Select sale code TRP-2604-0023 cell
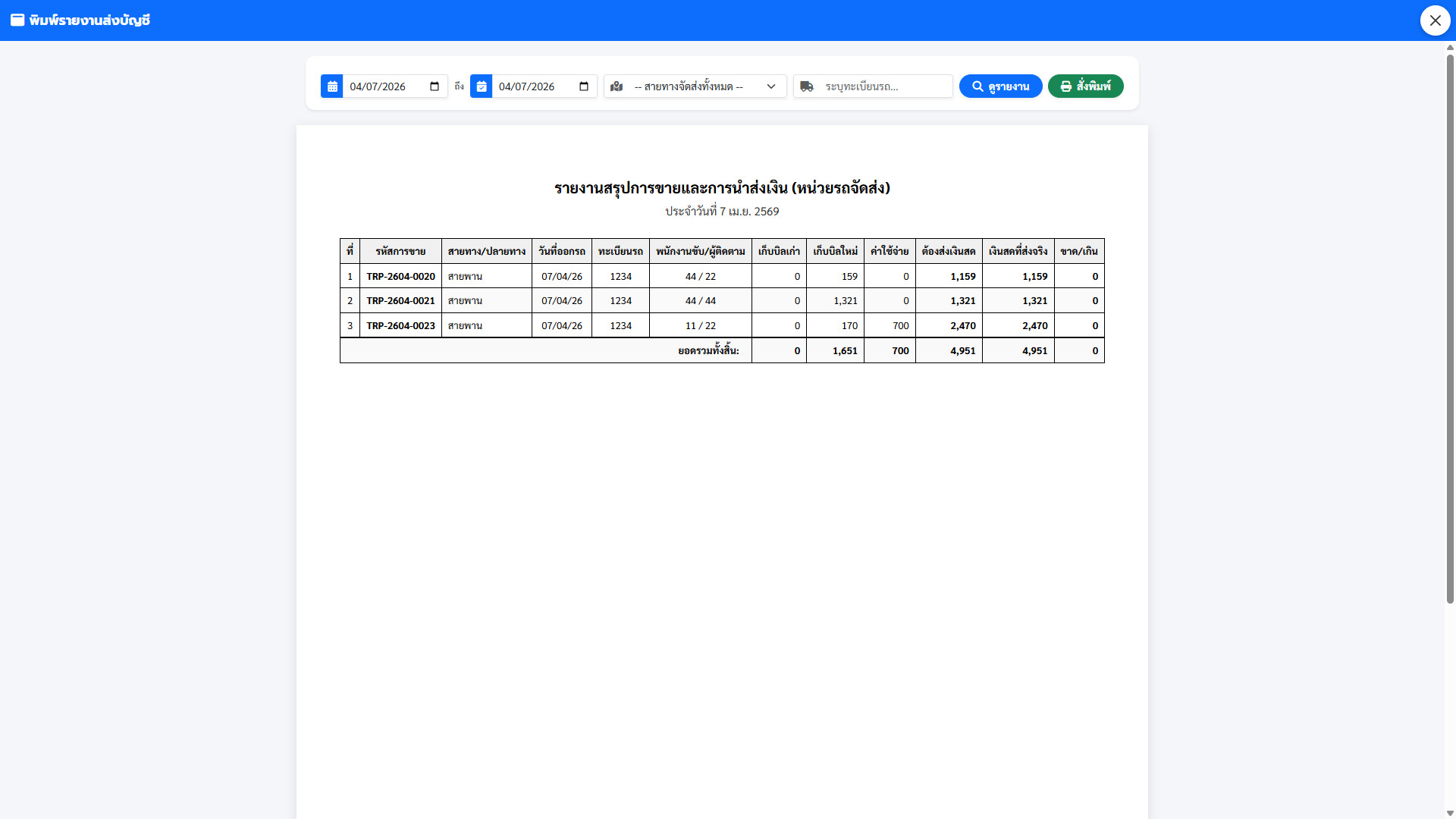The width and height of the screenshot is (1456, 819). [400, 326]
